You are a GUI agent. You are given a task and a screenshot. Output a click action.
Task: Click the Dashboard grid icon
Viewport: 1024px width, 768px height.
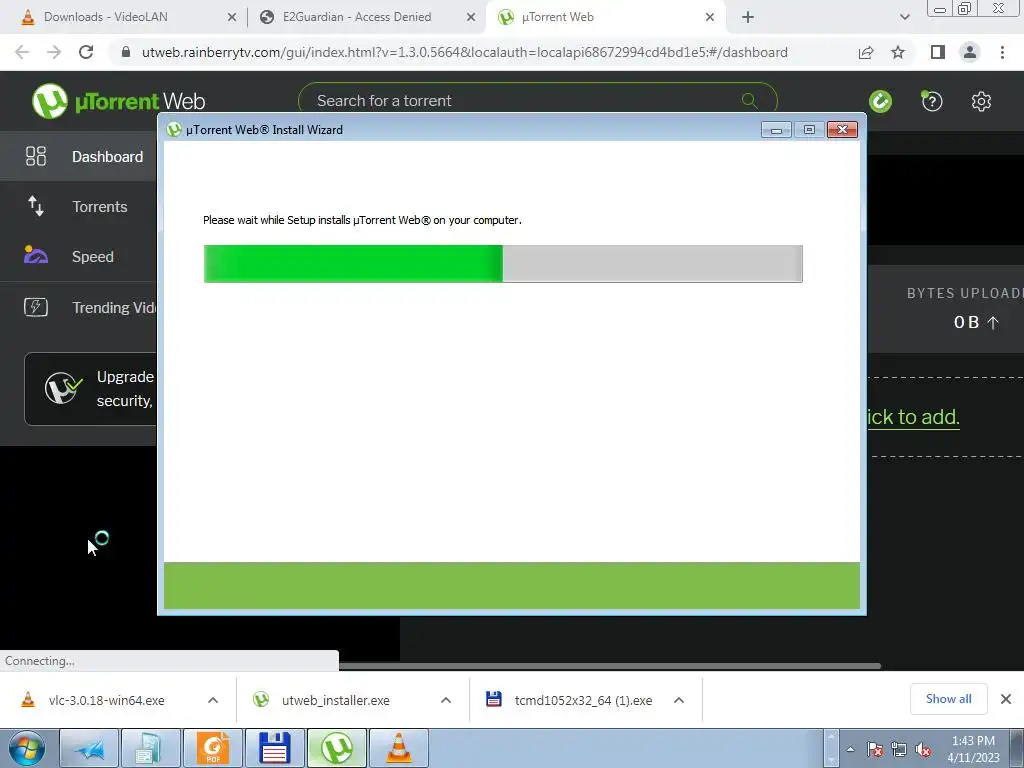click(x=36, y=156)
